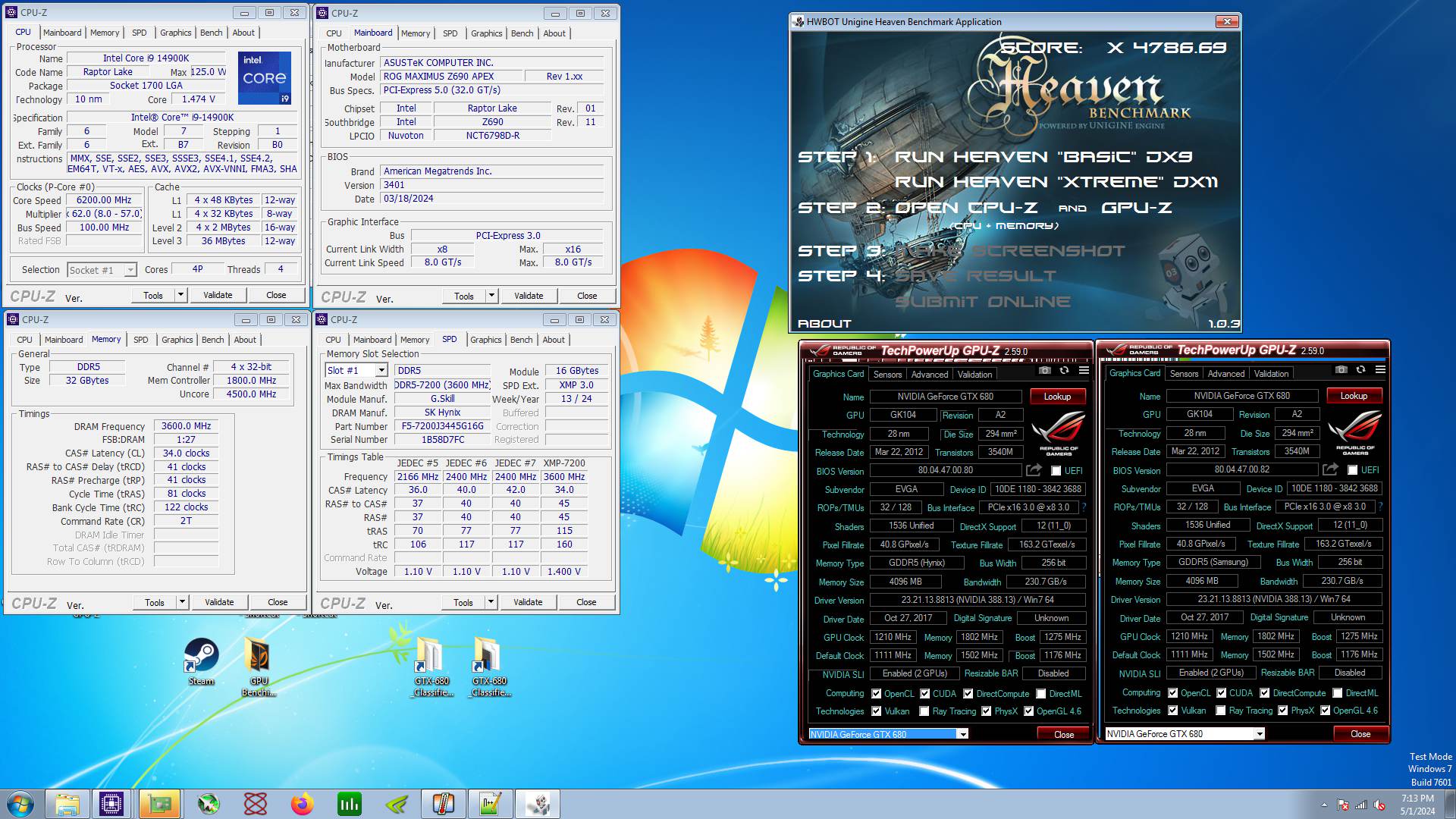Click Lookup button in right GPU-Z

pos(1354,396)
